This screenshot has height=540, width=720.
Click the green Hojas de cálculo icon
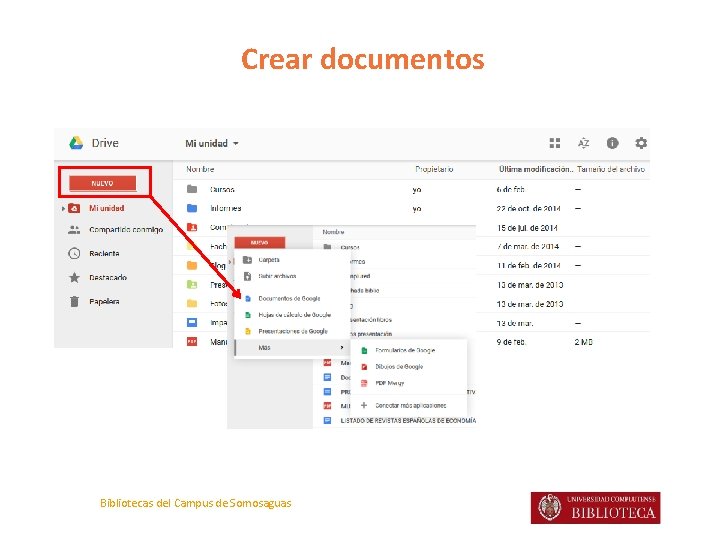click(x=248, y=315)
